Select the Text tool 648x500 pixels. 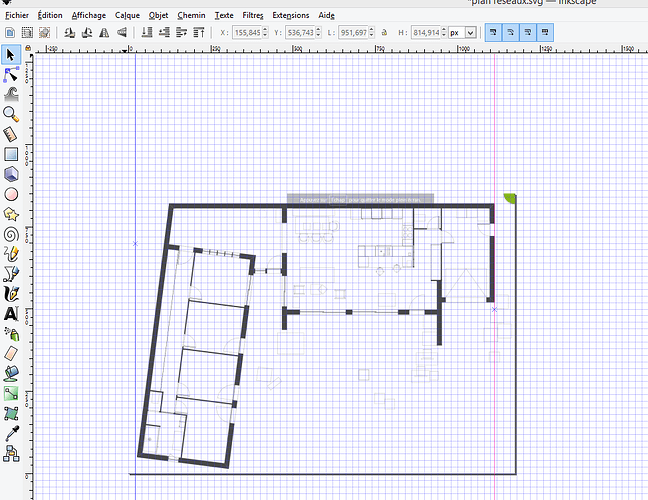click(11, 313)
